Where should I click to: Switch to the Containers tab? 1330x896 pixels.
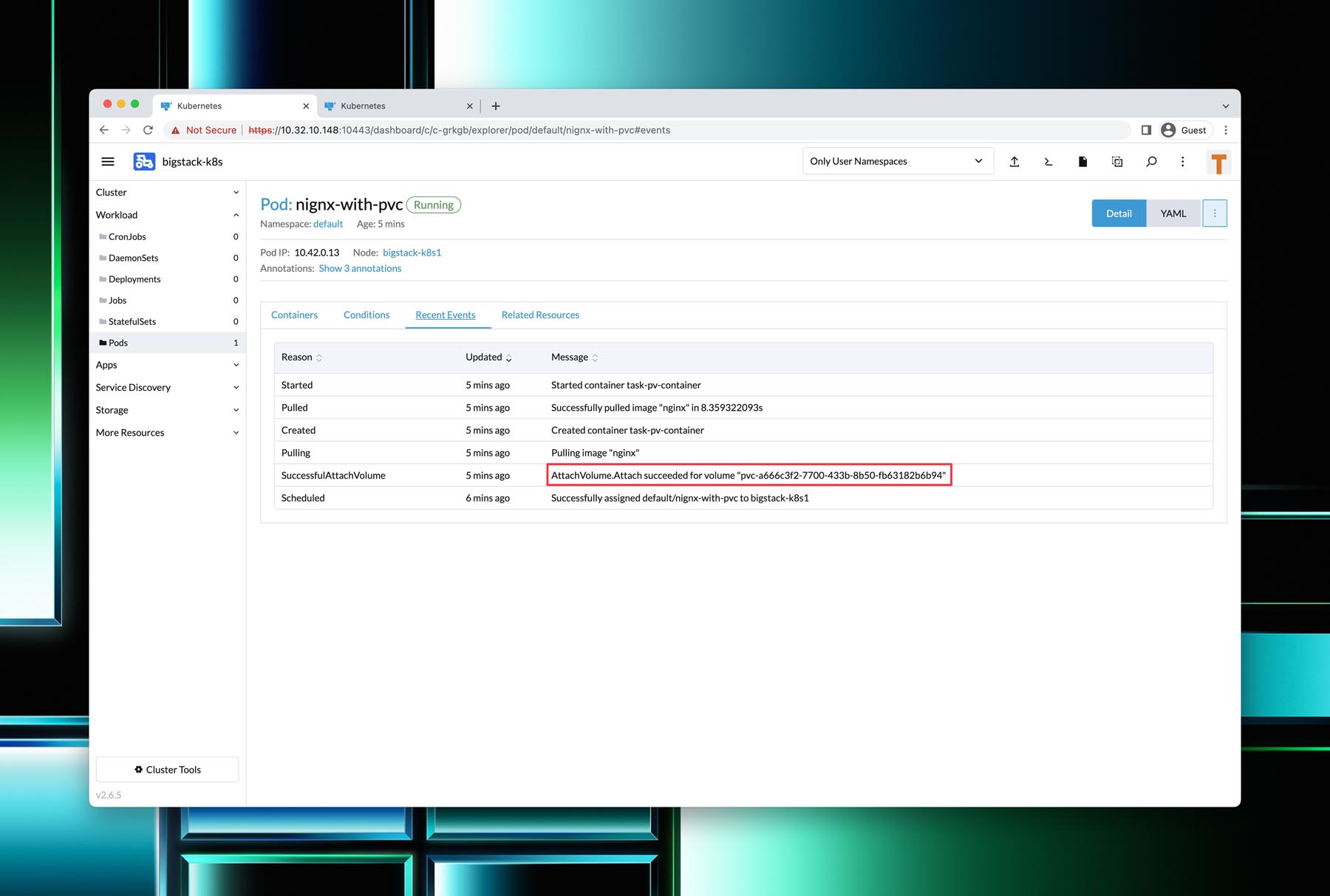tap(294, 315)
